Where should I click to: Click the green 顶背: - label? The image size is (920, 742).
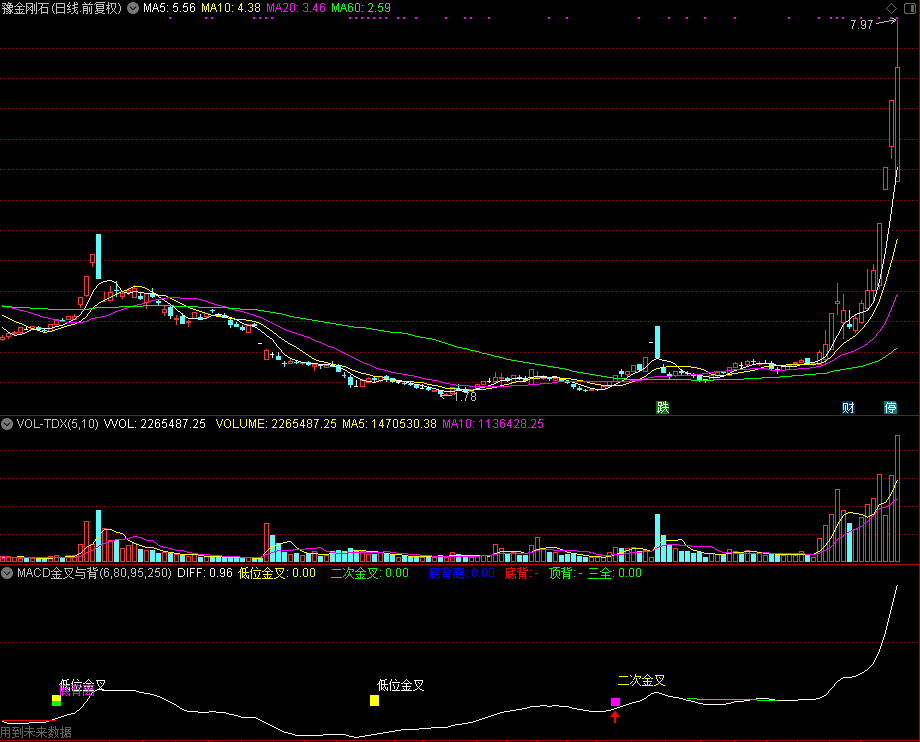(x=566, y=573)
